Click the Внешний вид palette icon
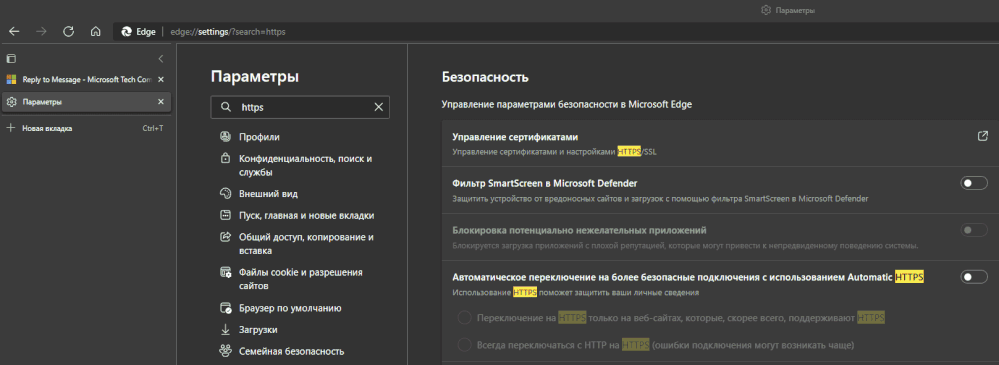This screenshot has height=365, width=999. [x=225, y=194]
